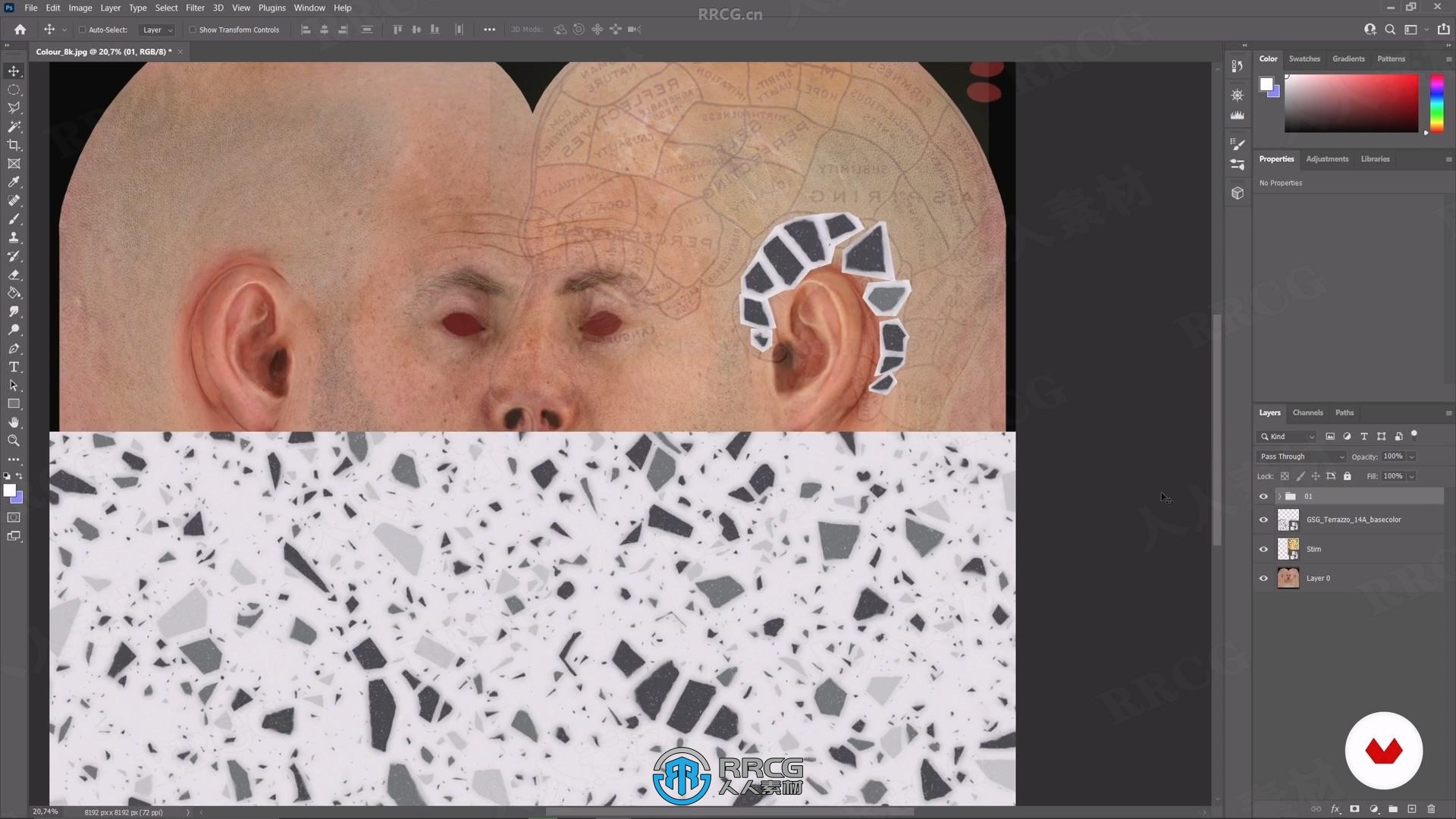Screen dimensions: 1456x819
Task: Select the Smudge tool
Action: coord(14,312)
